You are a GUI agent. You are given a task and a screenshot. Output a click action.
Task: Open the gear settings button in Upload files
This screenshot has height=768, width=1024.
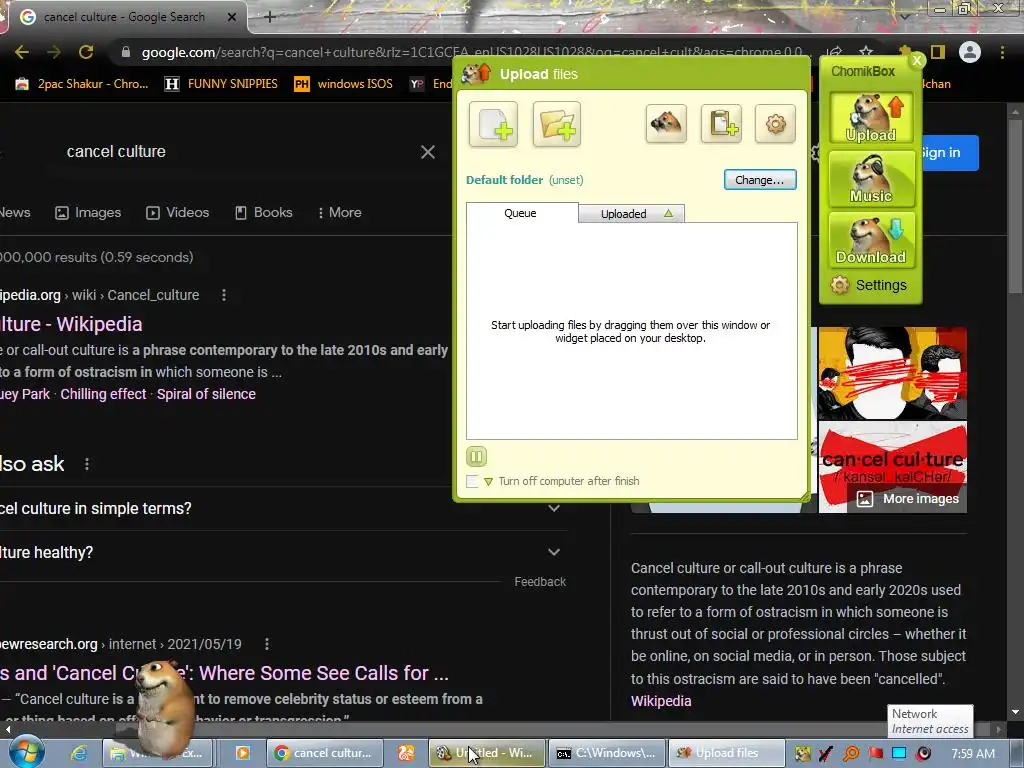[775, 123]
